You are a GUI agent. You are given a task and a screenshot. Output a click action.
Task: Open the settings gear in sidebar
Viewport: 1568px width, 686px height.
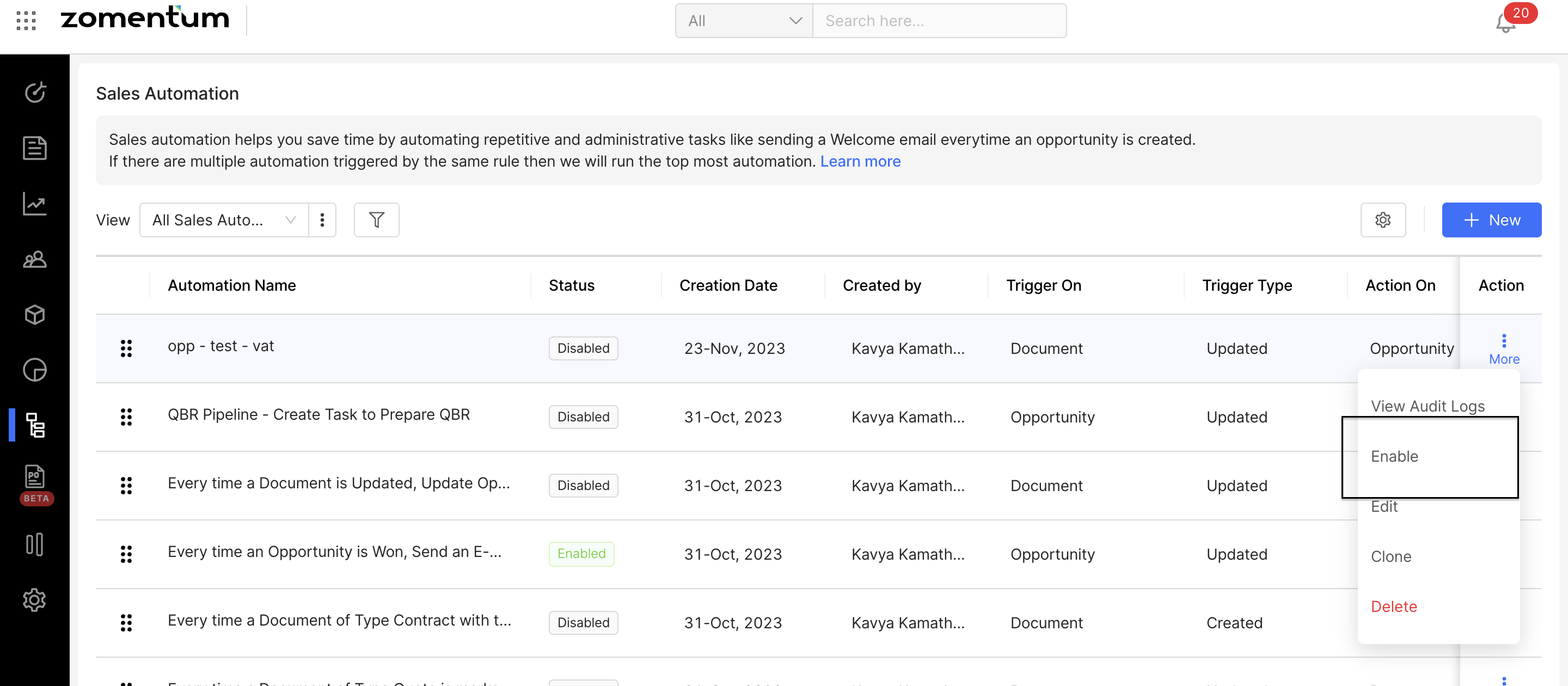(x=35, y=599)
